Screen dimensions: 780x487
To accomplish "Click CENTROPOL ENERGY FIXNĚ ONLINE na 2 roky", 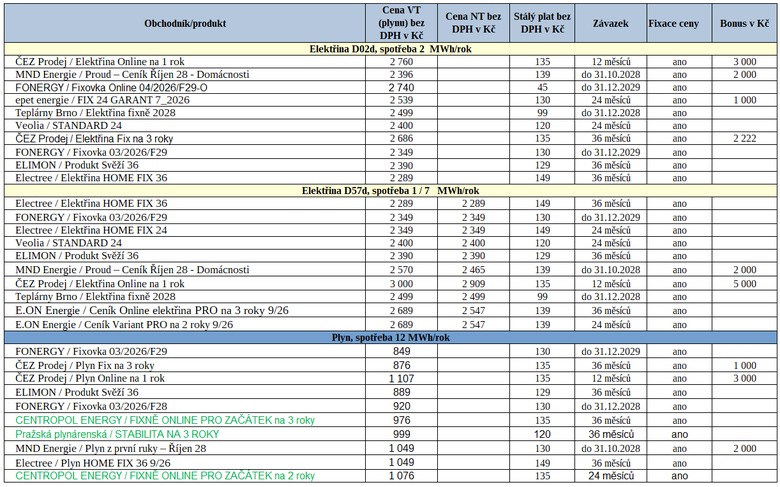I will tap(165, 476).
